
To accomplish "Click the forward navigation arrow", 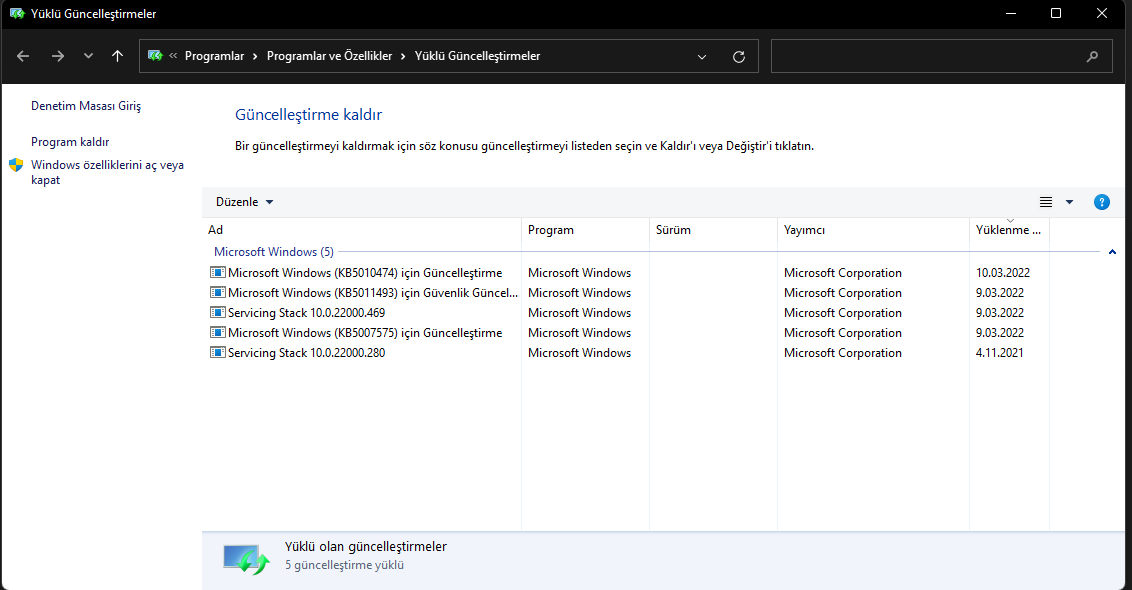I will coord(57,56).
